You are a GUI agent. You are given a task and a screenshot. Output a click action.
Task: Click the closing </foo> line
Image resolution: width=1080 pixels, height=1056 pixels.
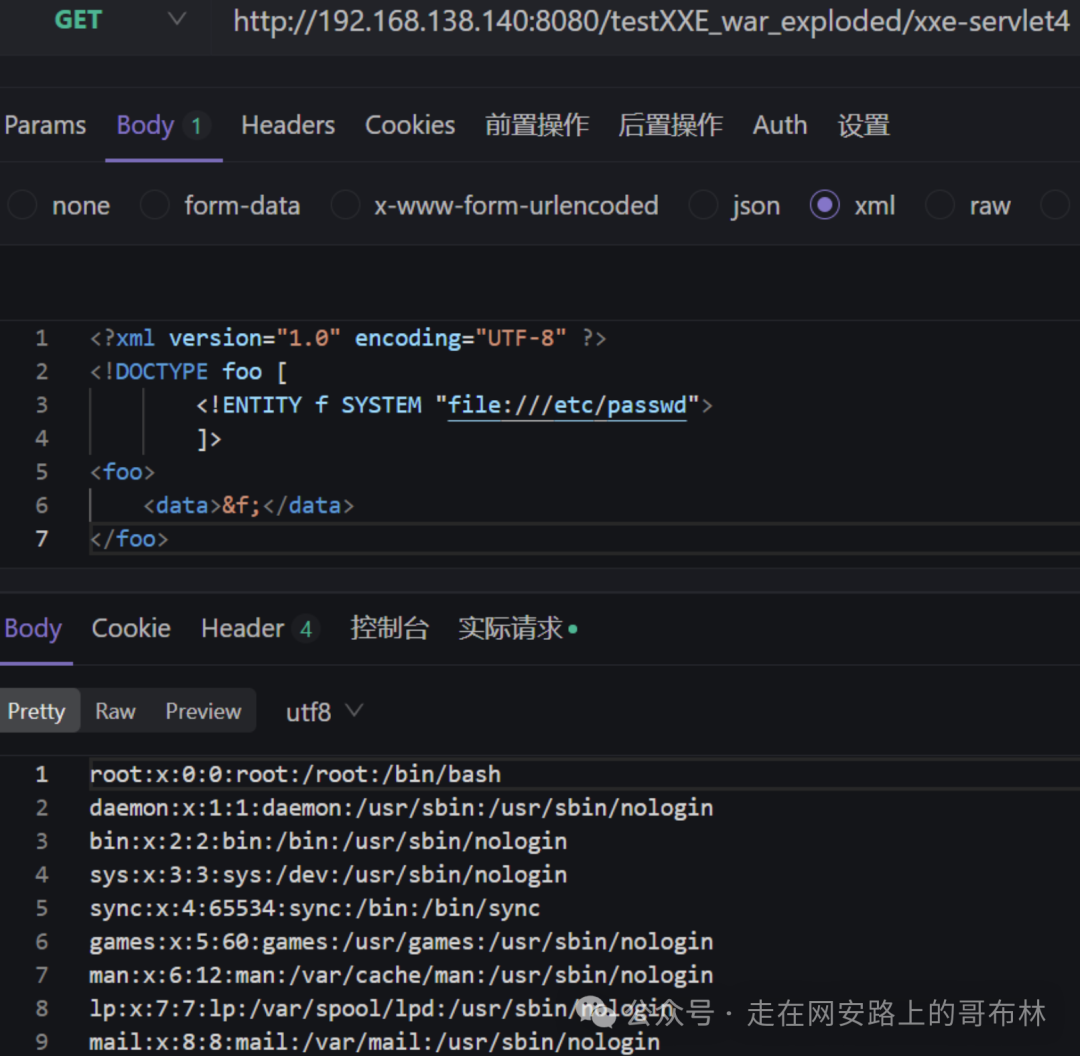click(129, 539)
